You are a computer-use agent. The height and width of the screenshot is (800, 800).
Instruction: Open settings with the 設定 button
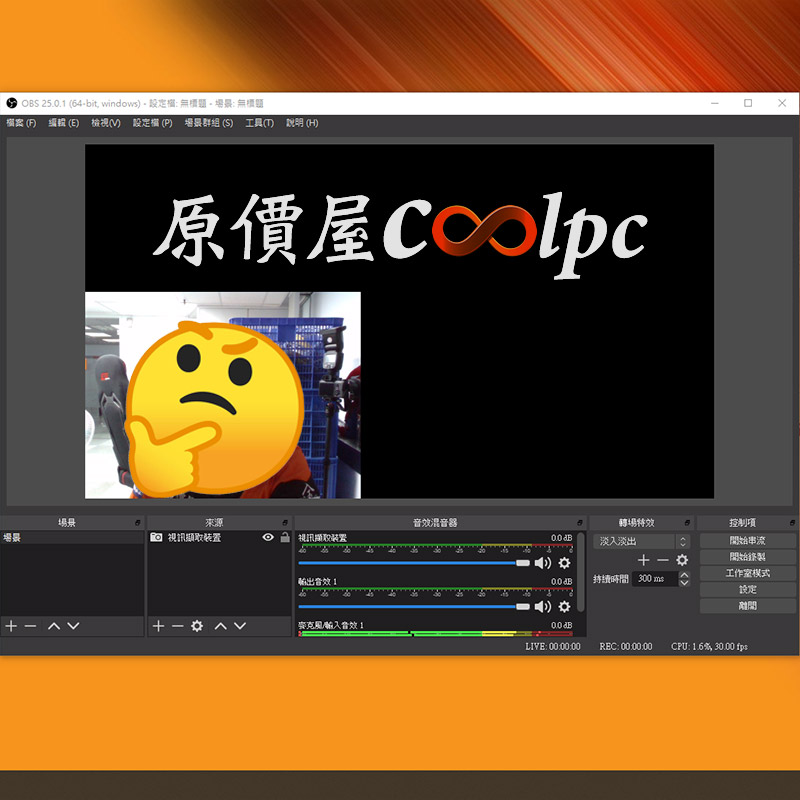748,589
